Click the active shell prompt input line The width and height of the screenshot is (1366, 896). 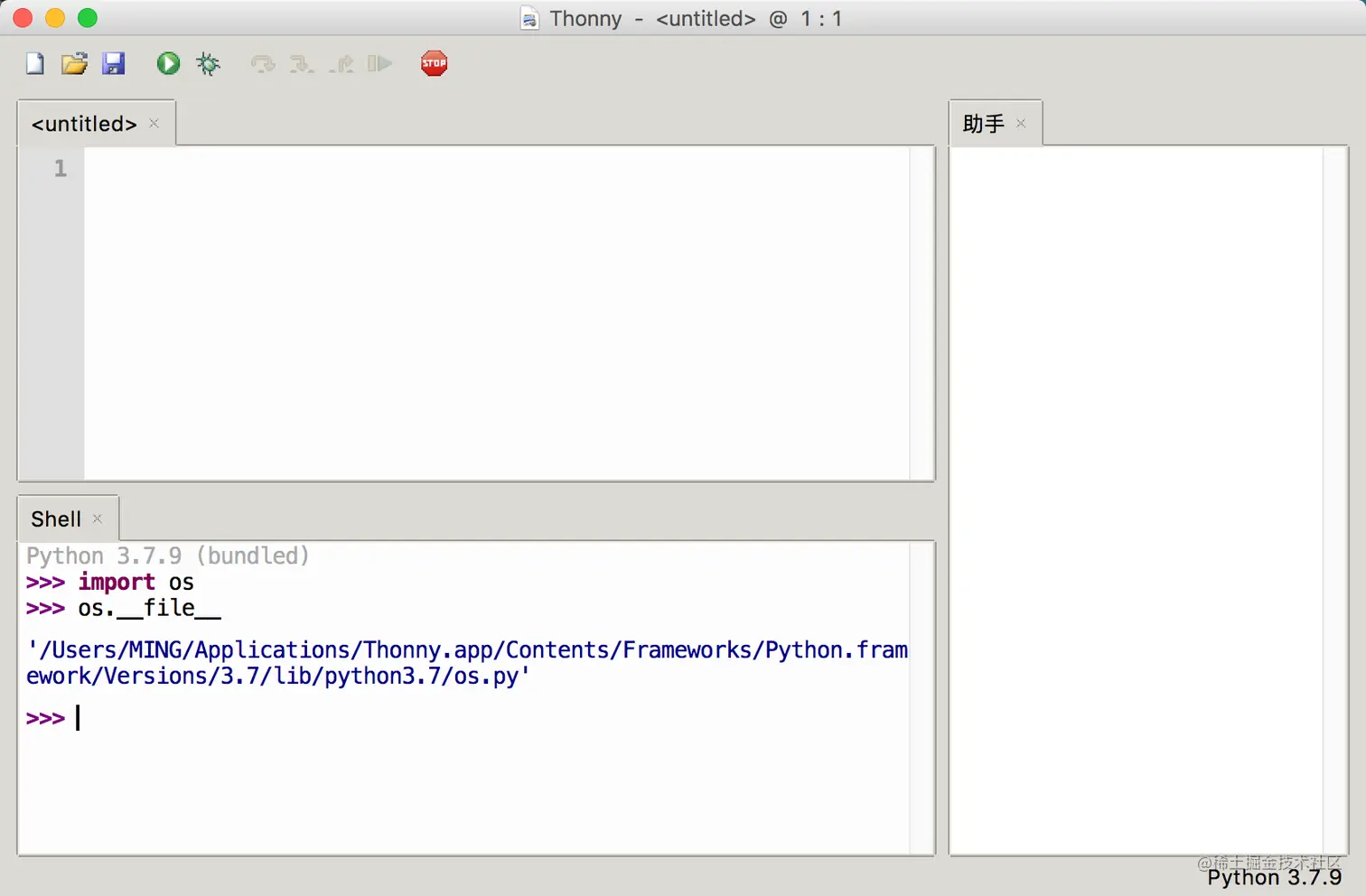pos(467,718)
